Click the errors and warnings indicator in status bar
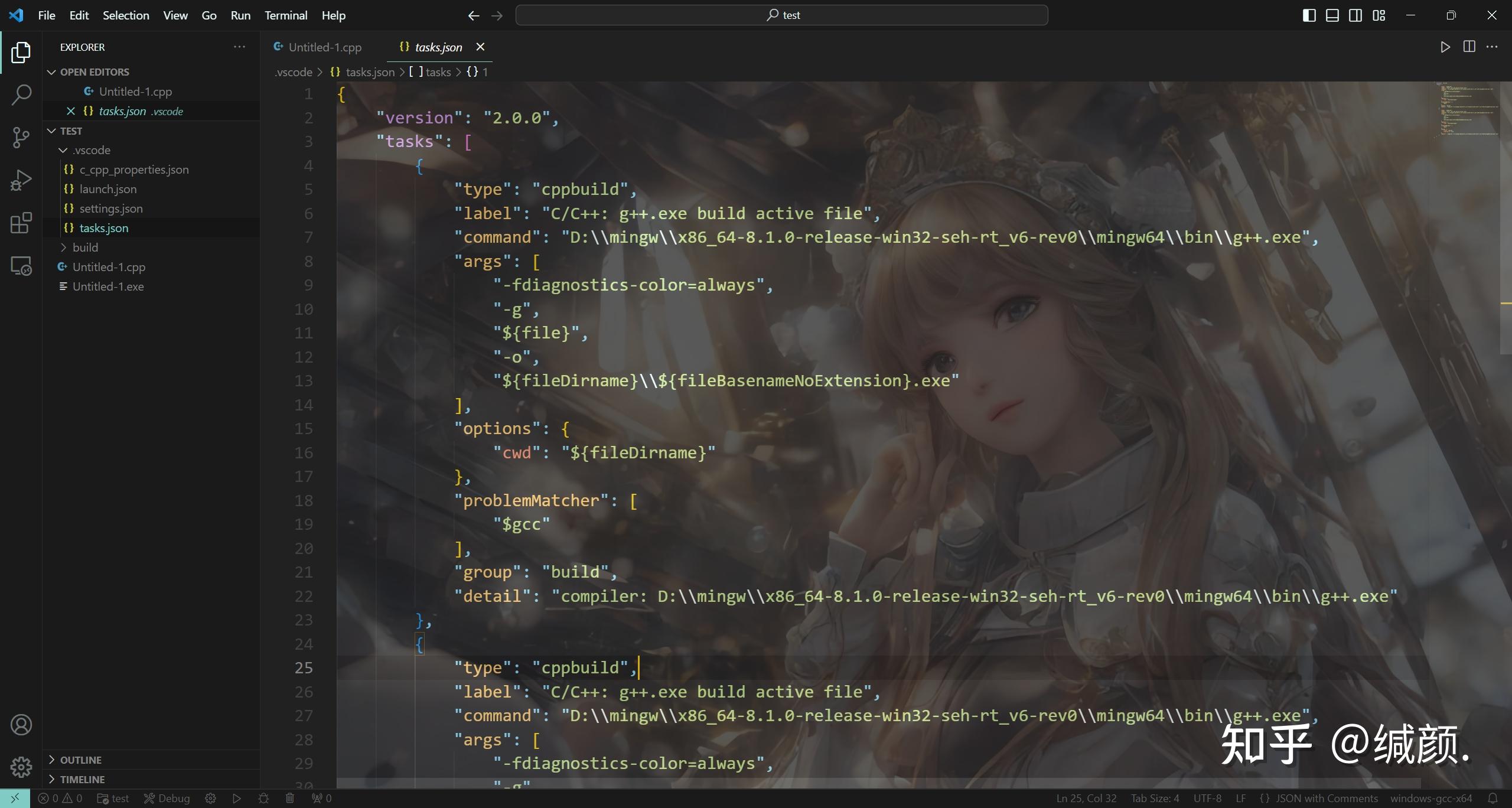The height and width of the screenshot is (808, 1512). click(x=61, y=798)
